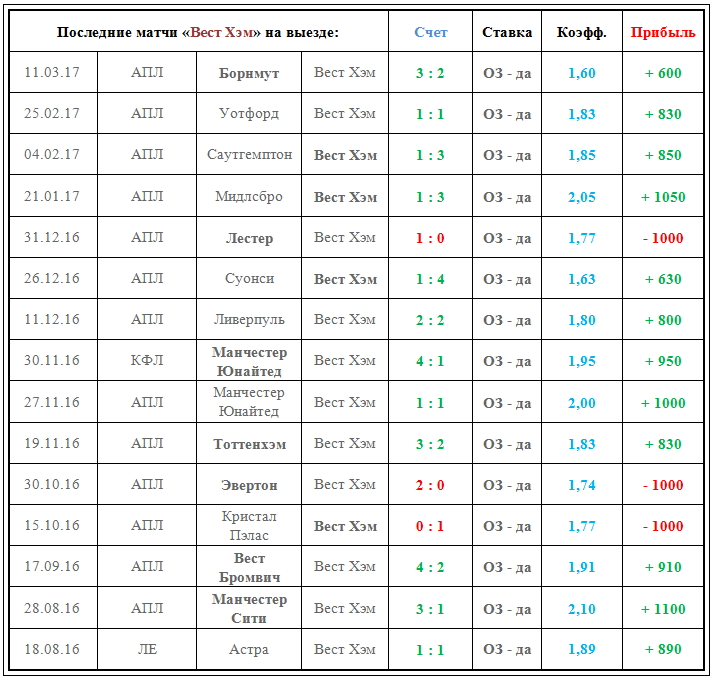The width and height of the screenshot is (712, 679).
Task: Click team name 'Вест Бромвич'
Action: click(249, 568)
